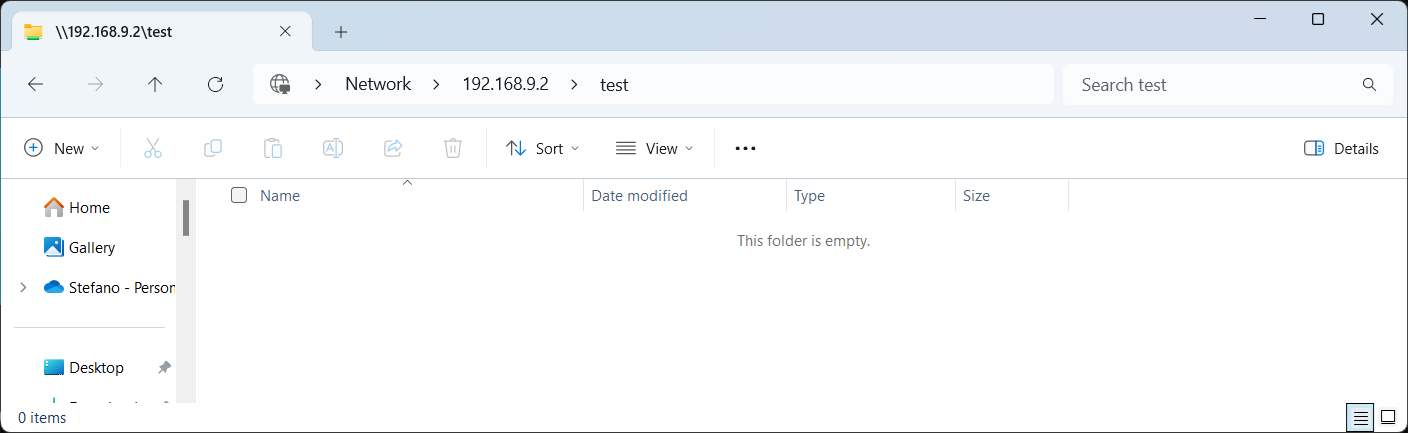Open the New dropdown menu
This screenshot has width=1408, height=433.
coord(61,148)
